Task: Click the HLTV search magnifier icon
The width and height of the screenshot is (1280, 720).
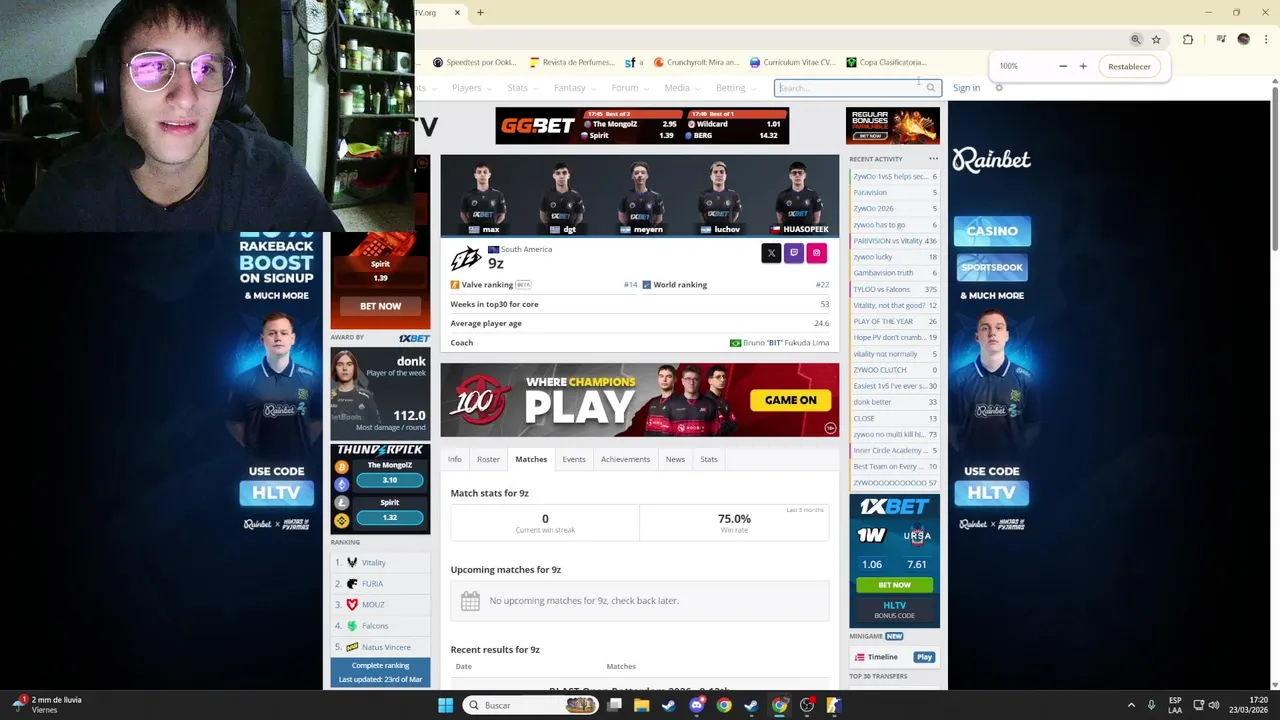Action: click(930, 88)
